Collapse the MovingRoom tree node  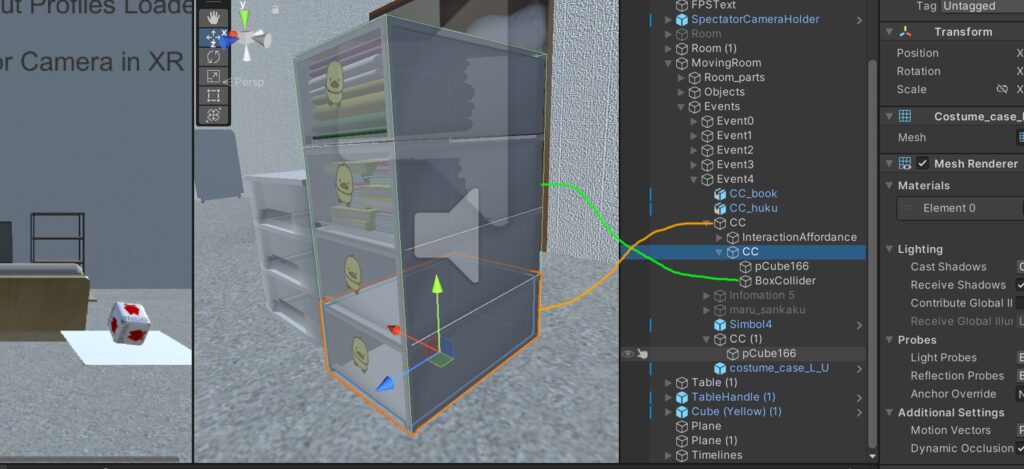[x=669, y=63]
